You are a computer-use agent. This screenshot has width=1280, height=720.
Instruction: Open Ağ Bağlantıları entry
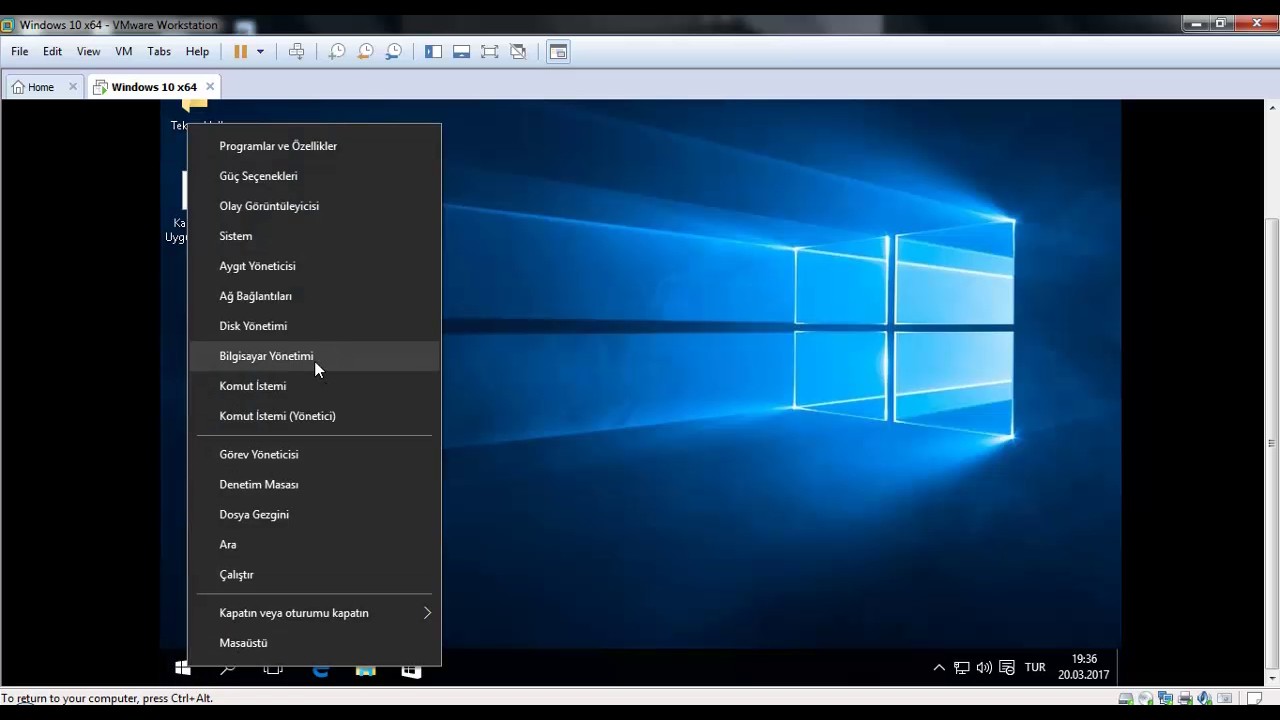[x=314, y=296]
